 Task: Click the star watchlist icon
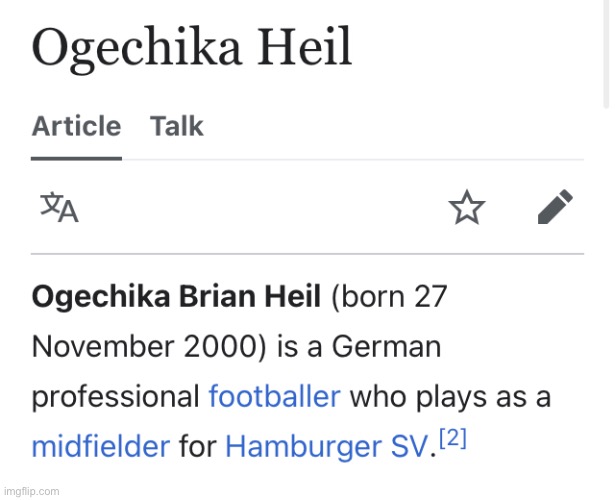click(467, 207)
